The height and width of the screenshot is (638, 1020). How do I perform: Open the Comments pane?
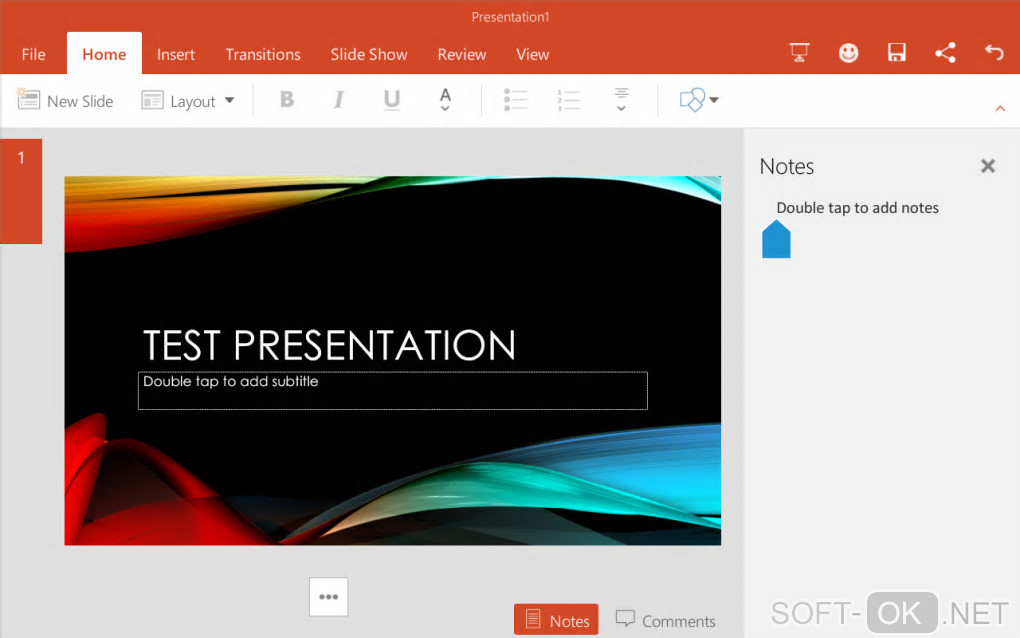[x=665, y=620]
